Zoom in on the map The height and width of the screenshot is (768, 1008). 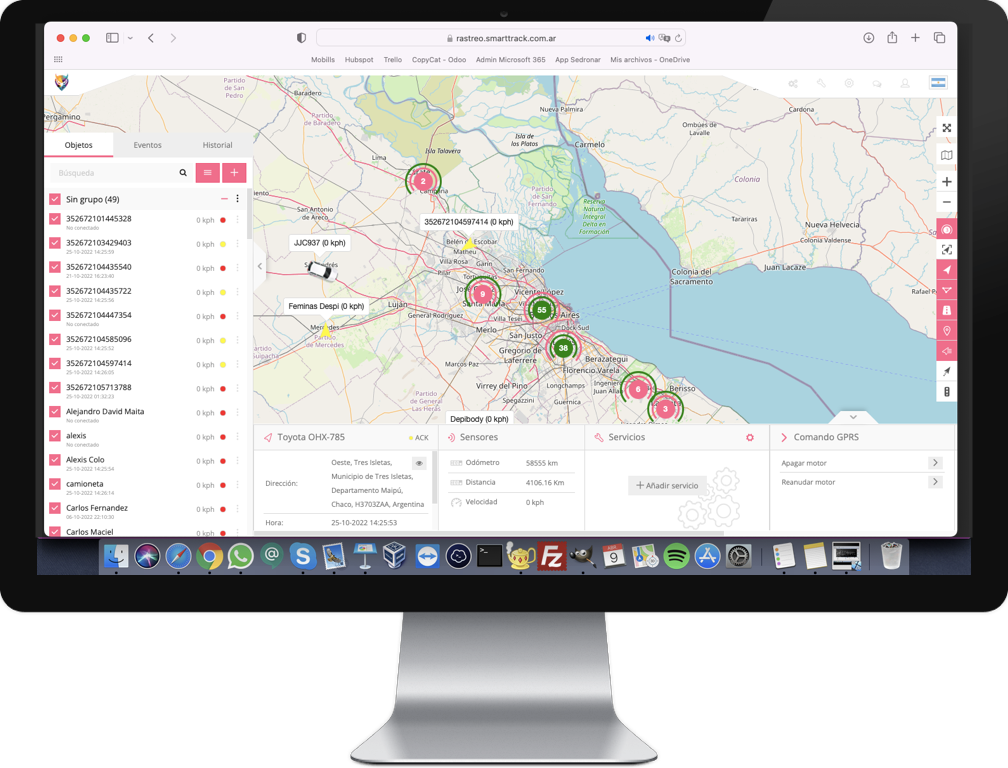pos(946,182)
